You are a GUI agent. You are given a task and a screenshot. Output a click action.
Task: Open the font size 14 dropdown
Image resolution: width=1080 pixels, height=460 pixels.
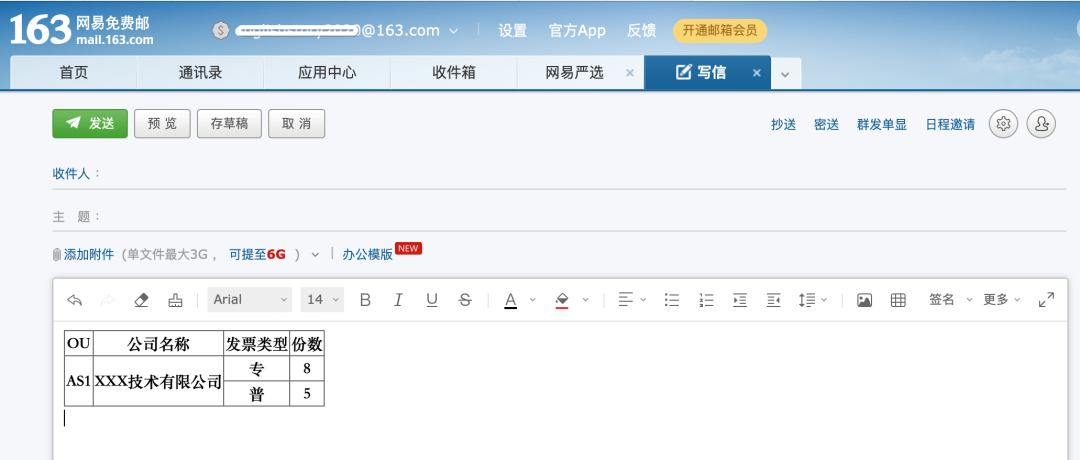322,300
